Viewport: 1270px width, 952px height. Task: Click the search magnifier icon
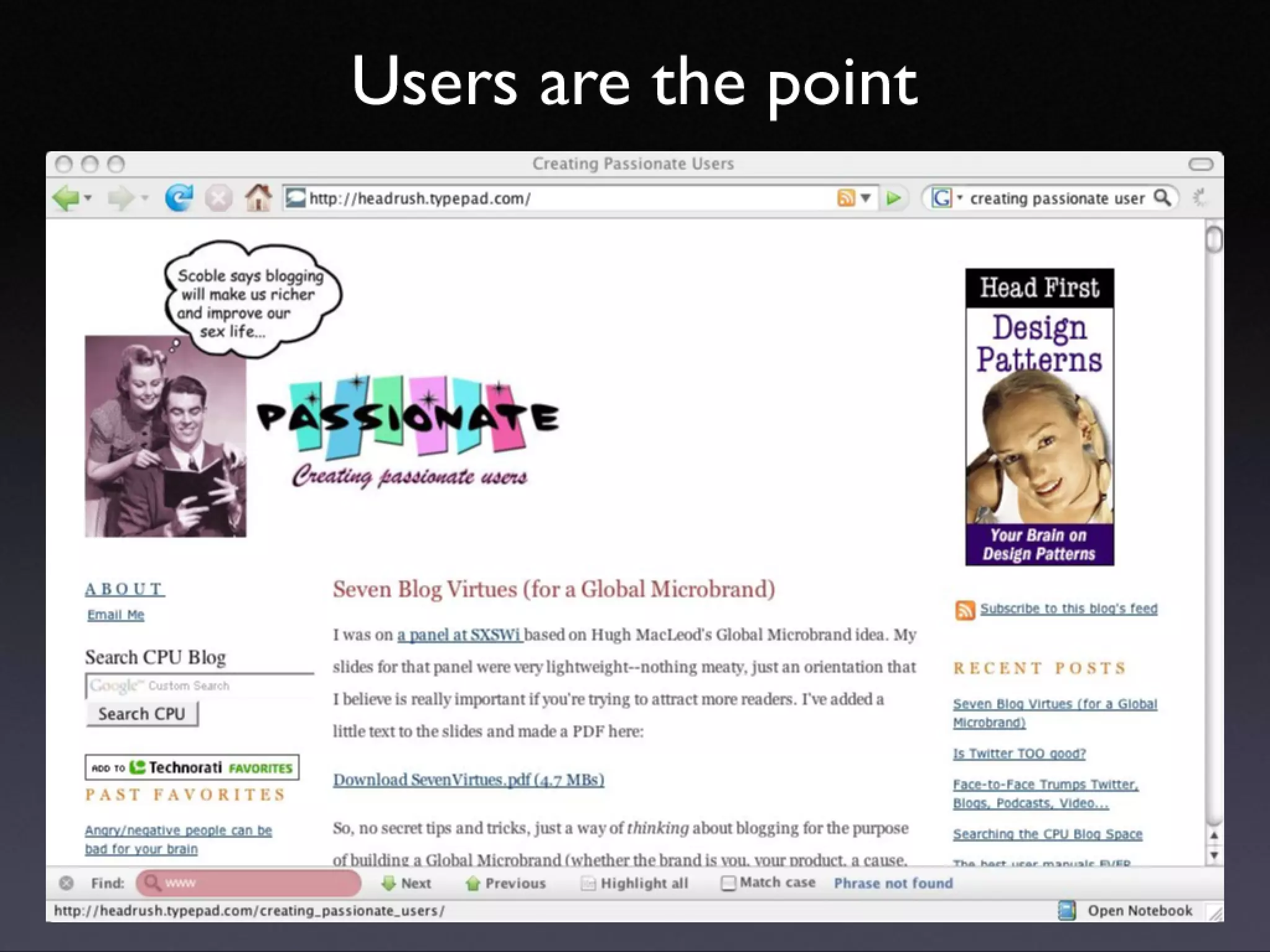(x=1162, y=198)
